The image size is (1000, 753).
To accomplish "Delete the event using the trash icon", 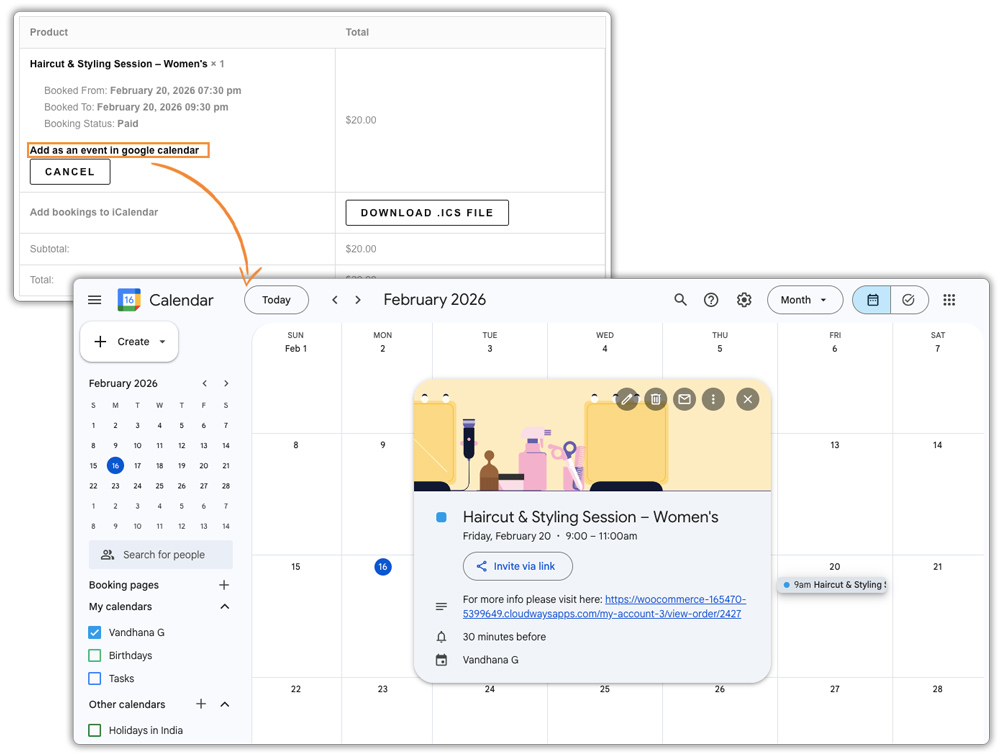I will coord(656,399).
